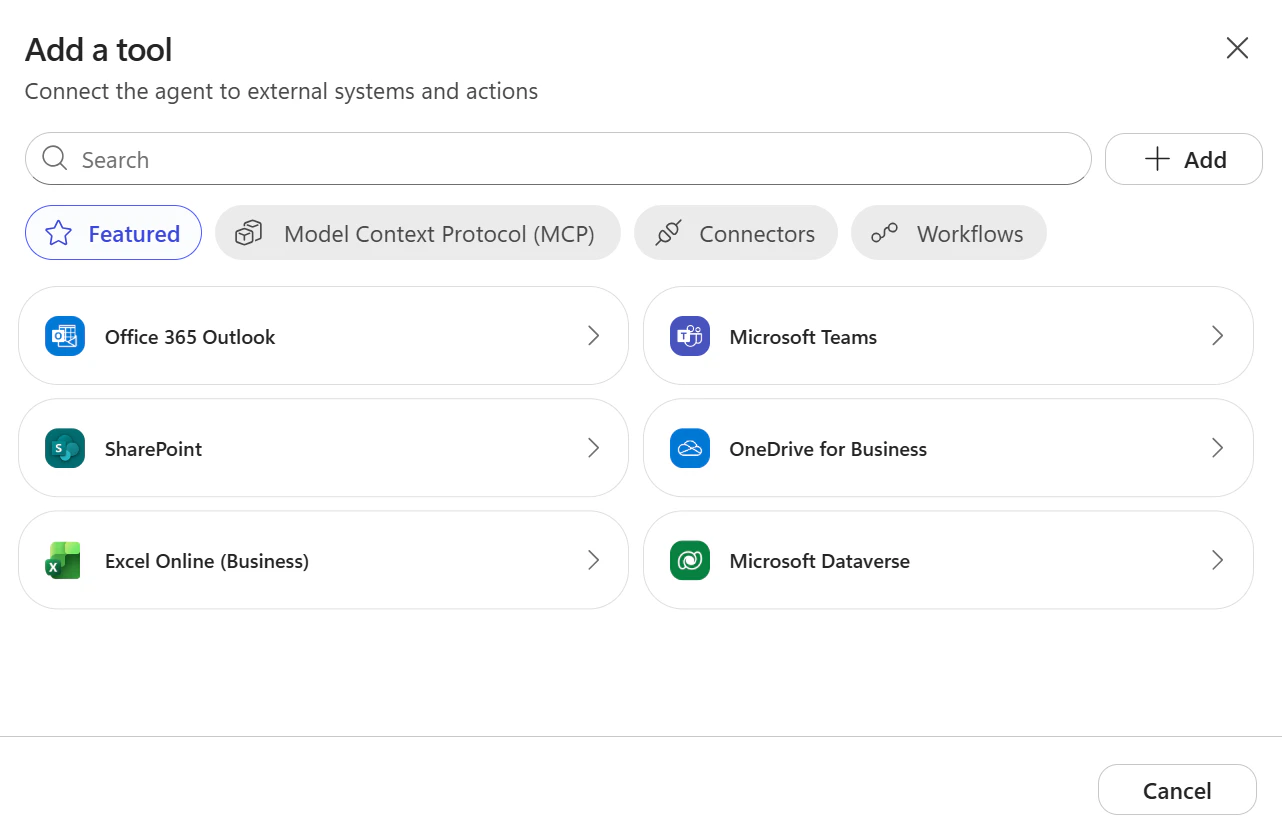
Task: Switch to the Connectors tab
Action: [x=736, y=233]
